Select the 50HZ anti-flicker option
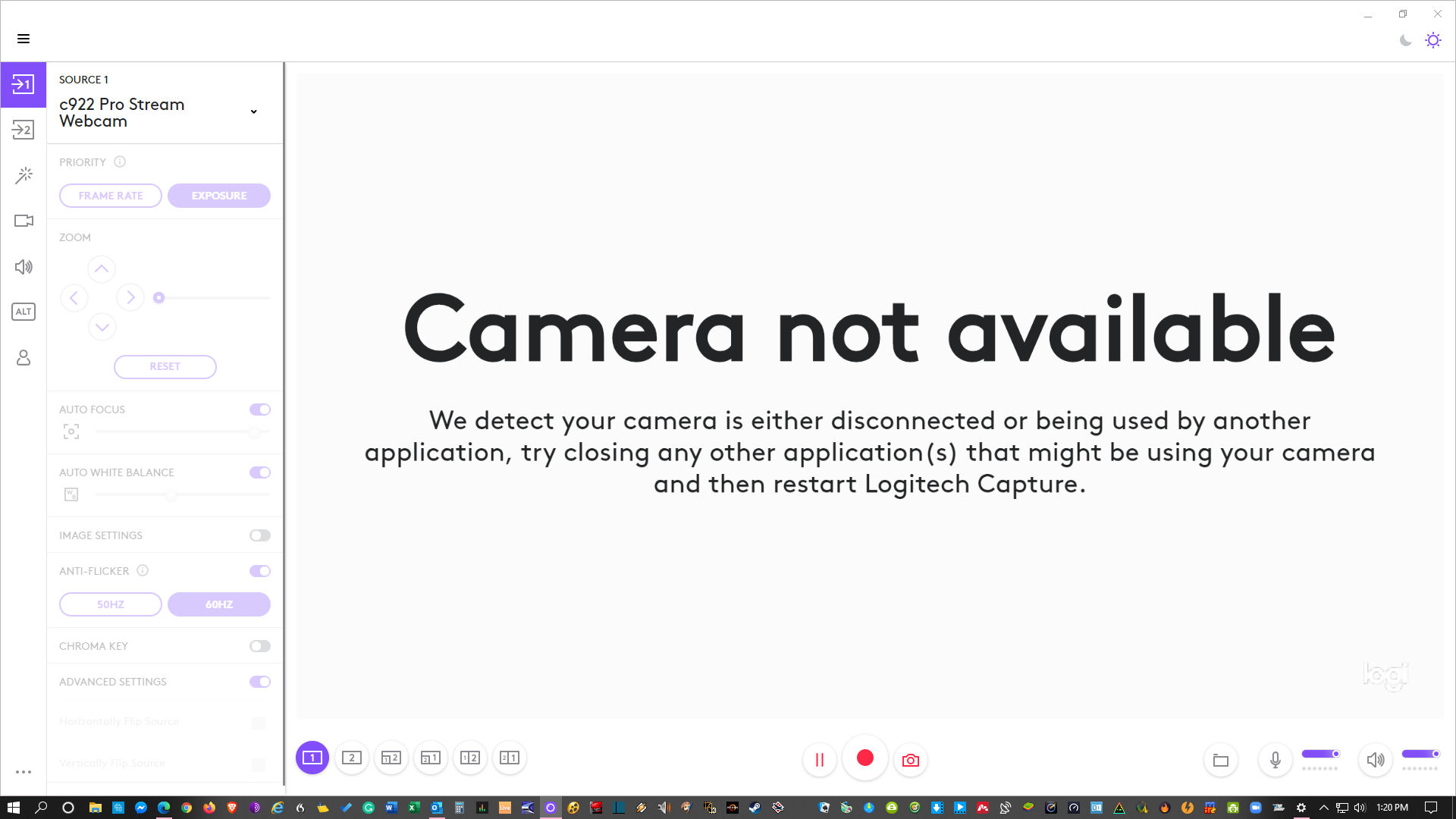 tap(111, 604)
